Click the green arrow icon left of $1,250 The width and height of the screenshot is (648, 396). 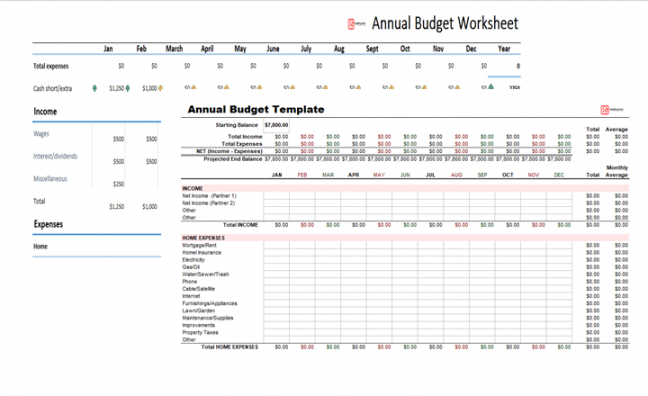click(x=95, y=88)
